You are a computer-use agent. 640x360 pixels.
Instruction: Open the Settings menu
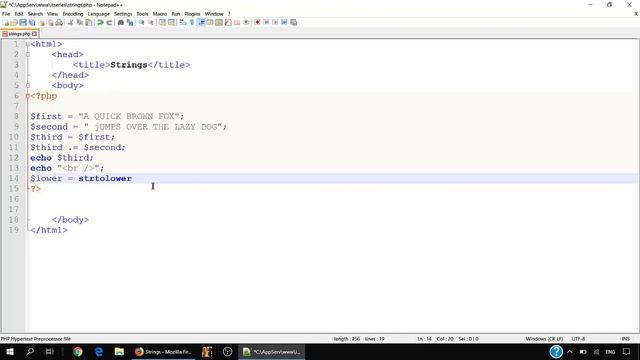click(123, 14)
